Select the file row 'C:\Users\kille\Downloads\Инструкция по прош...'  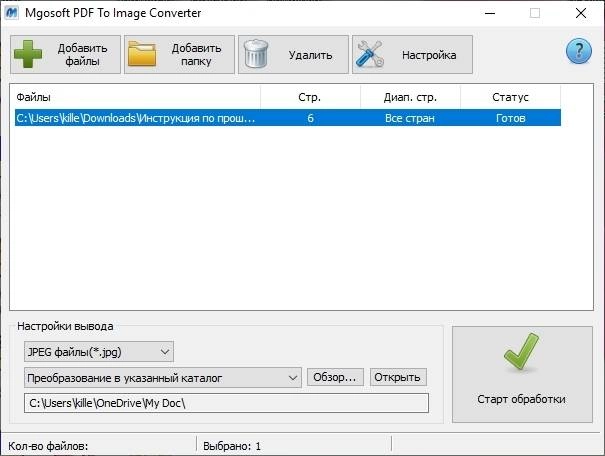[288, 118]
